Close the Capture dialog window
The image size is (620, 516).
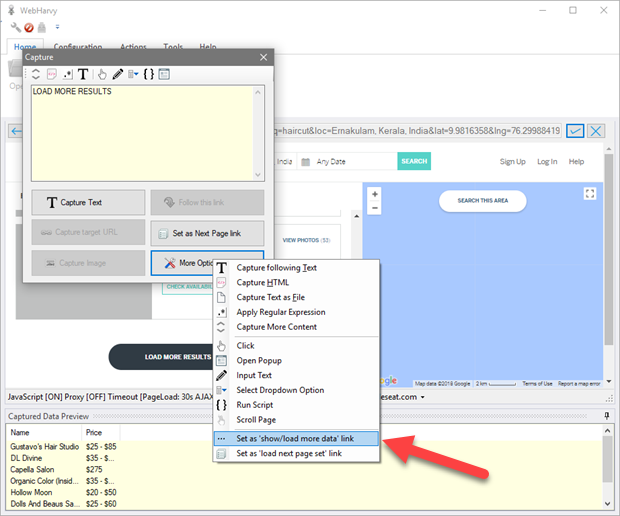tap(264, 57)
